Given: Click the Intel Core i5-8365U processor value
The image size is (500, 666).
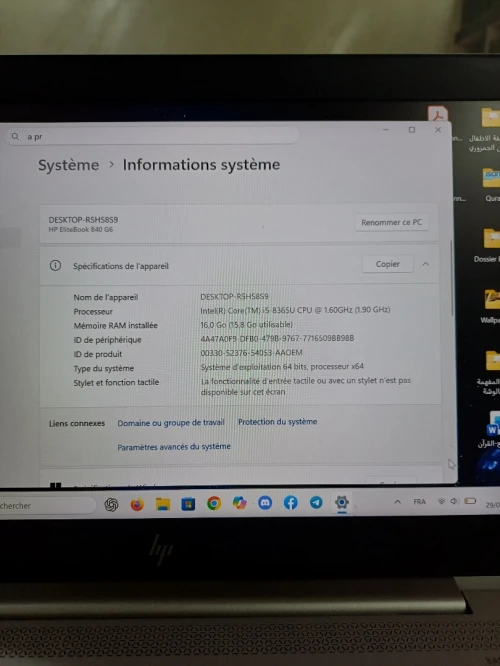Looking at the screenshot, I should (295, 310).
